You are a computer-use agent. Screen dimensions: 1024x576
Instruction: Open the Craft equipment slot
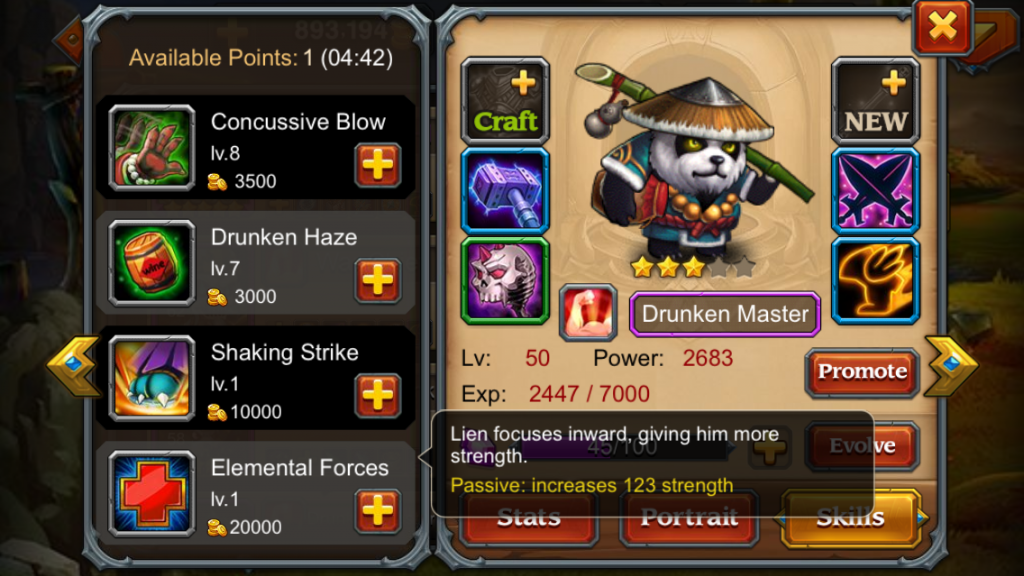[505, 101]
